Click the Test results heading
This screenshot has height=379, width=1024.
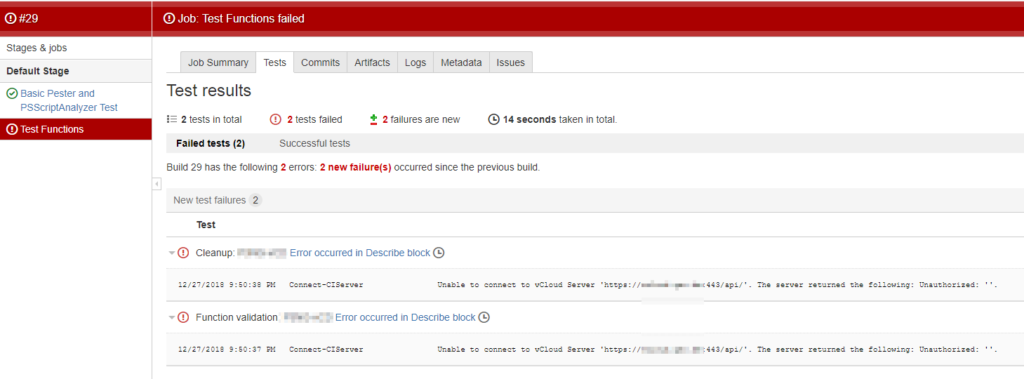point(209,90)
